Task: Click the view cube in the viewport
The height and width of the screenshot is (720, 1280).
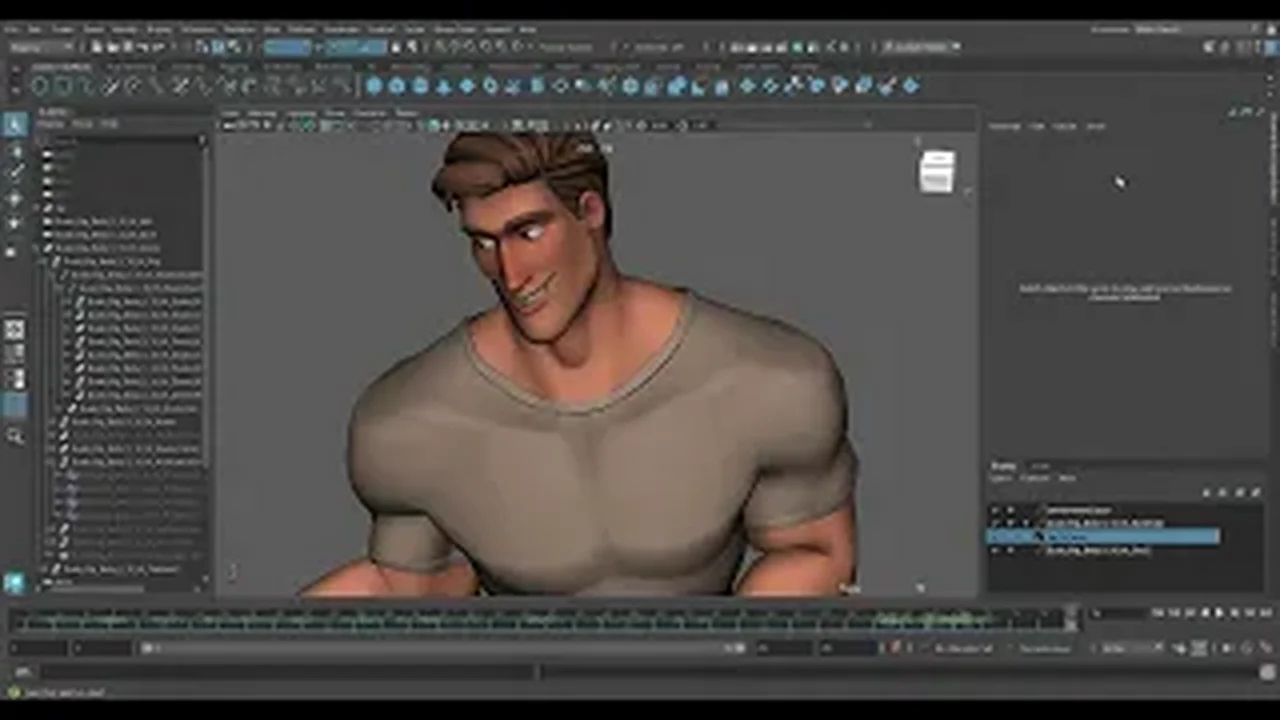Action: coord(937,171)
